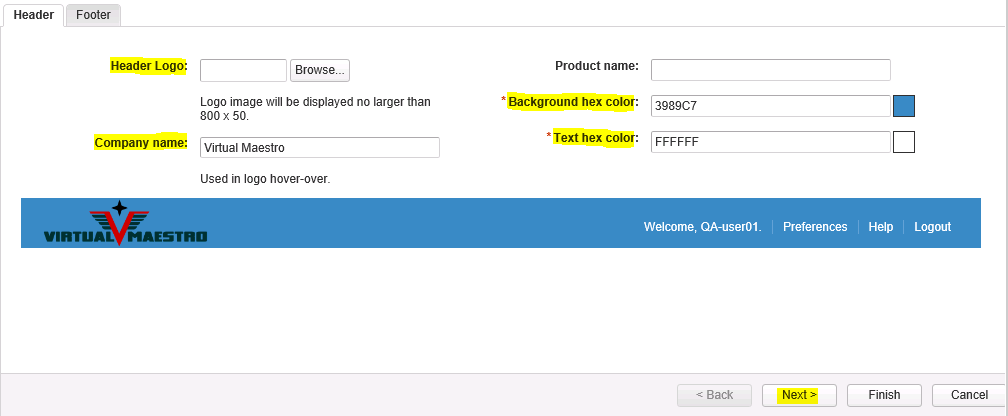Image resolution: width=1008 pixels, height=416 pixels.
Task: Open Preferences link in header preview
Action: [x=815, y=227]
